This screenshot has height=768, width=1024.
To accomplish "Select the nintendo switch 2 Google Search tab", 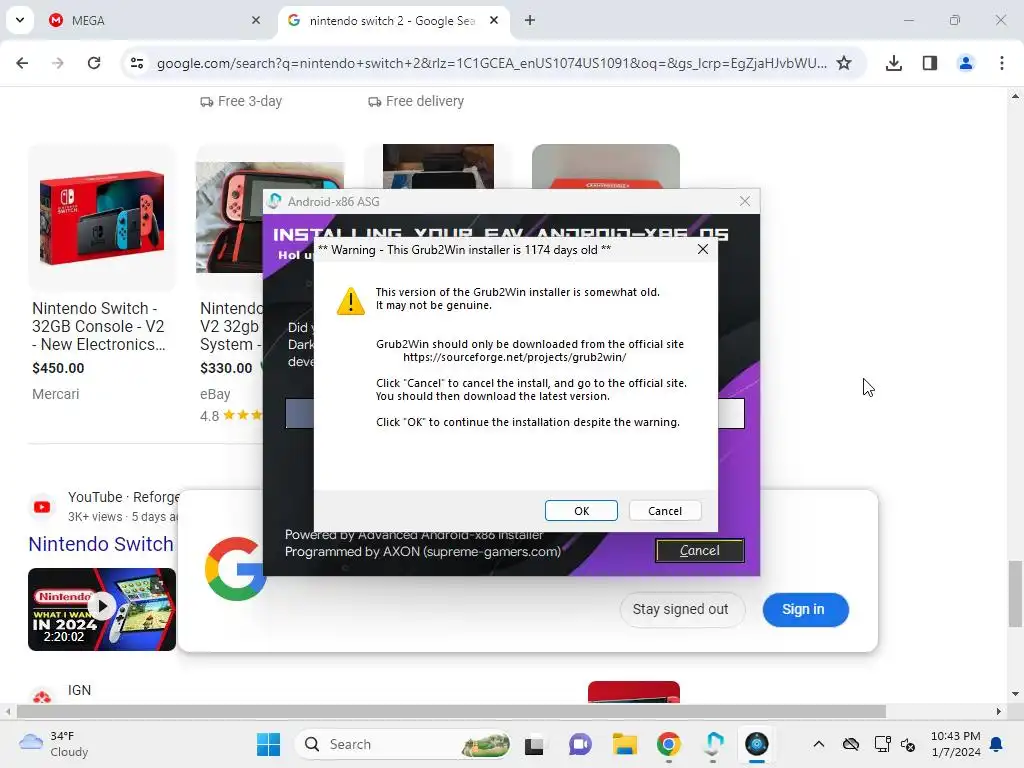I will pyautogui.click(x=392, y=20).
